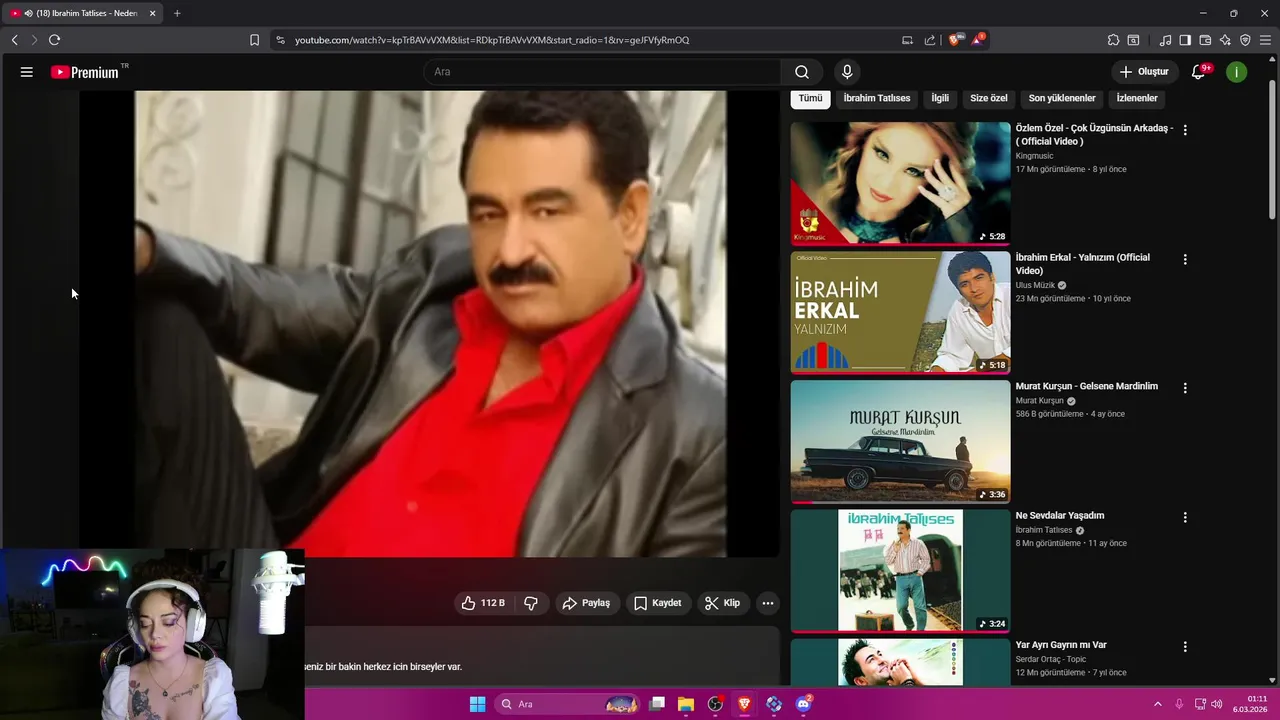Click the Paylaş share button
This screenshot has width=1280, height=720.
pos(586,603)
